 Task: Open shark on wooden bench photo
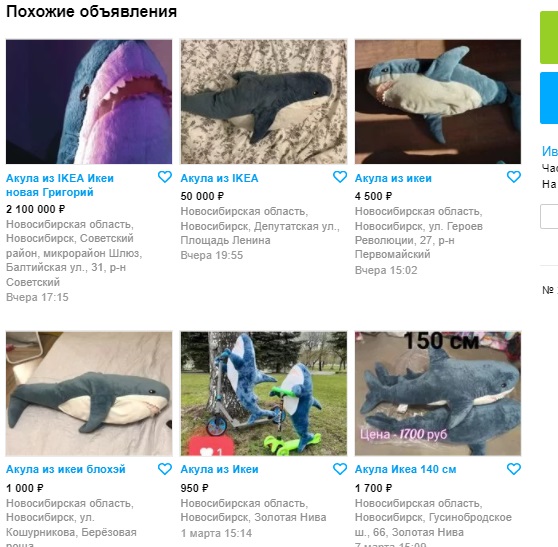pos(438,102)
